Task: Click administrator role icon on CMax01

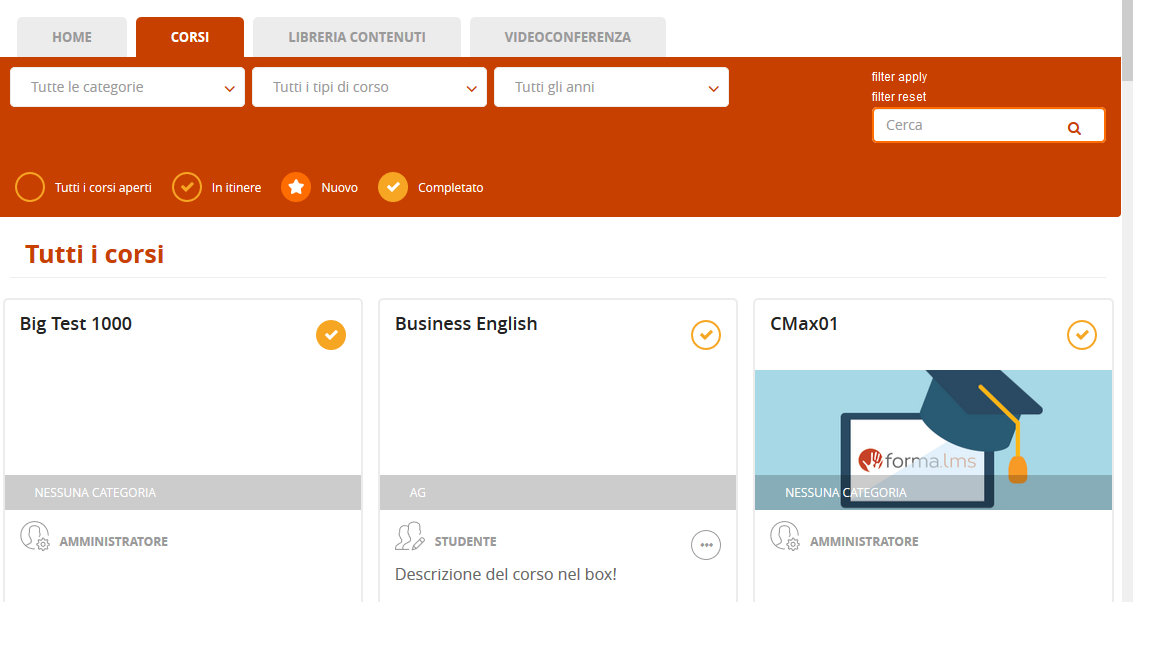Action: click(785, 537)
